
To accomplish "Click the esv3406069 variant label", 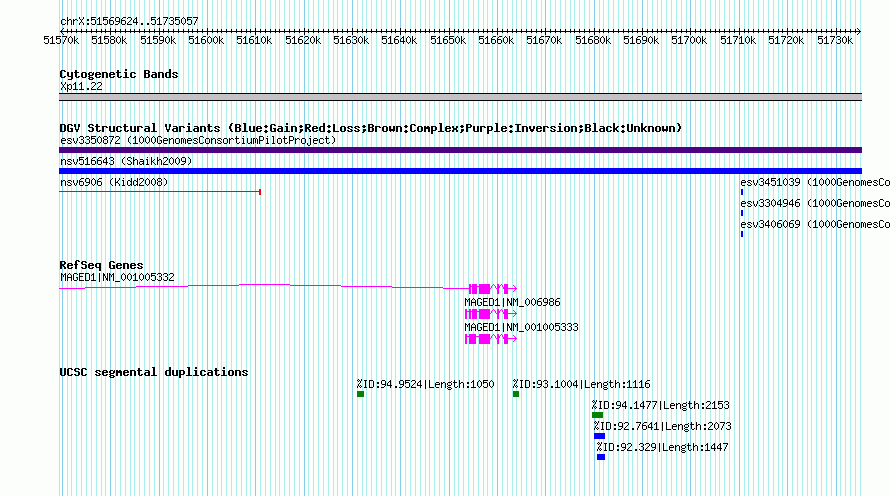I will (815, 225).
